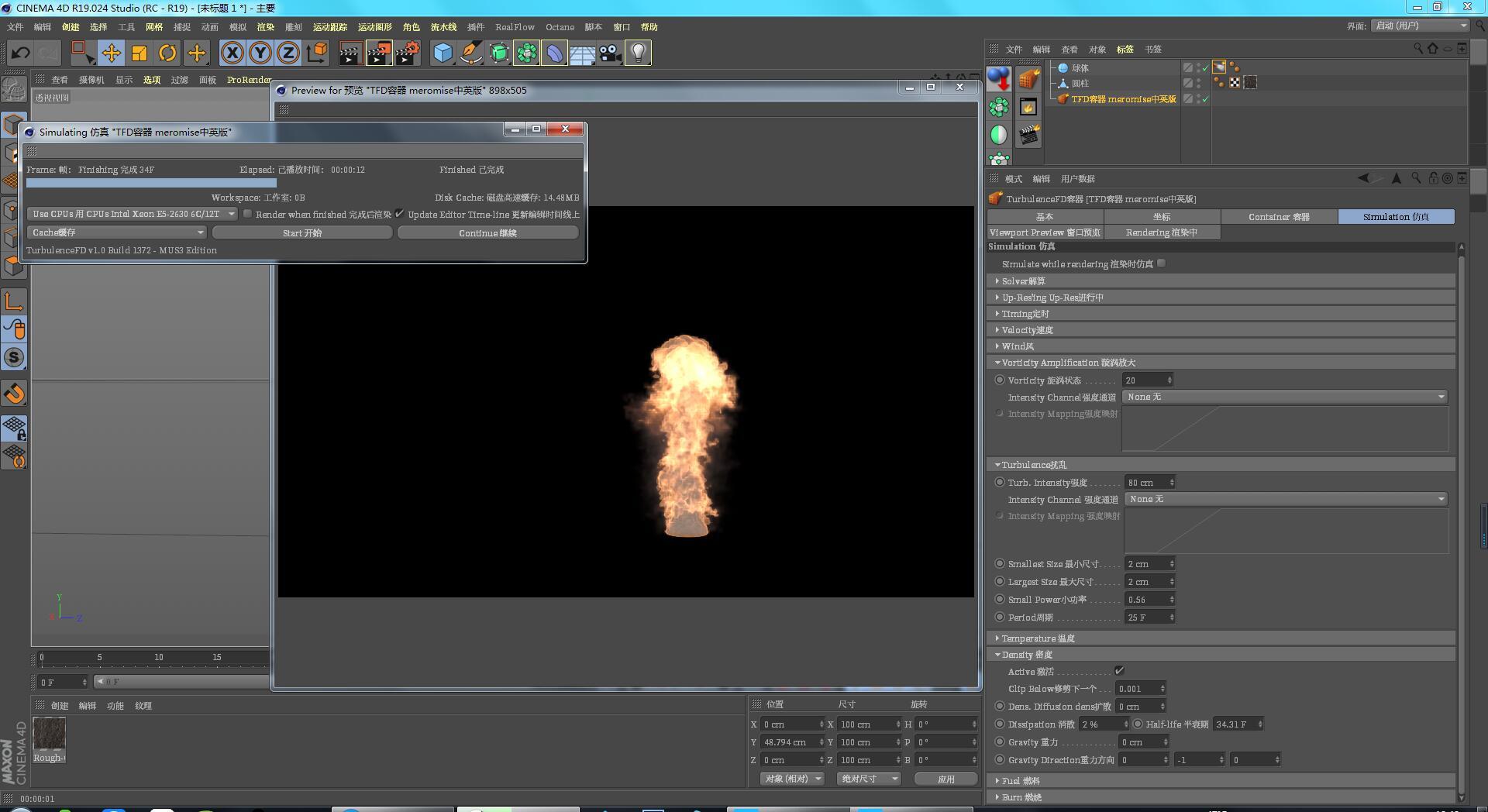1488x812 pixels.
Task: Toggle Update Editor Time-line checkbox
Action: tap(400, 214)
